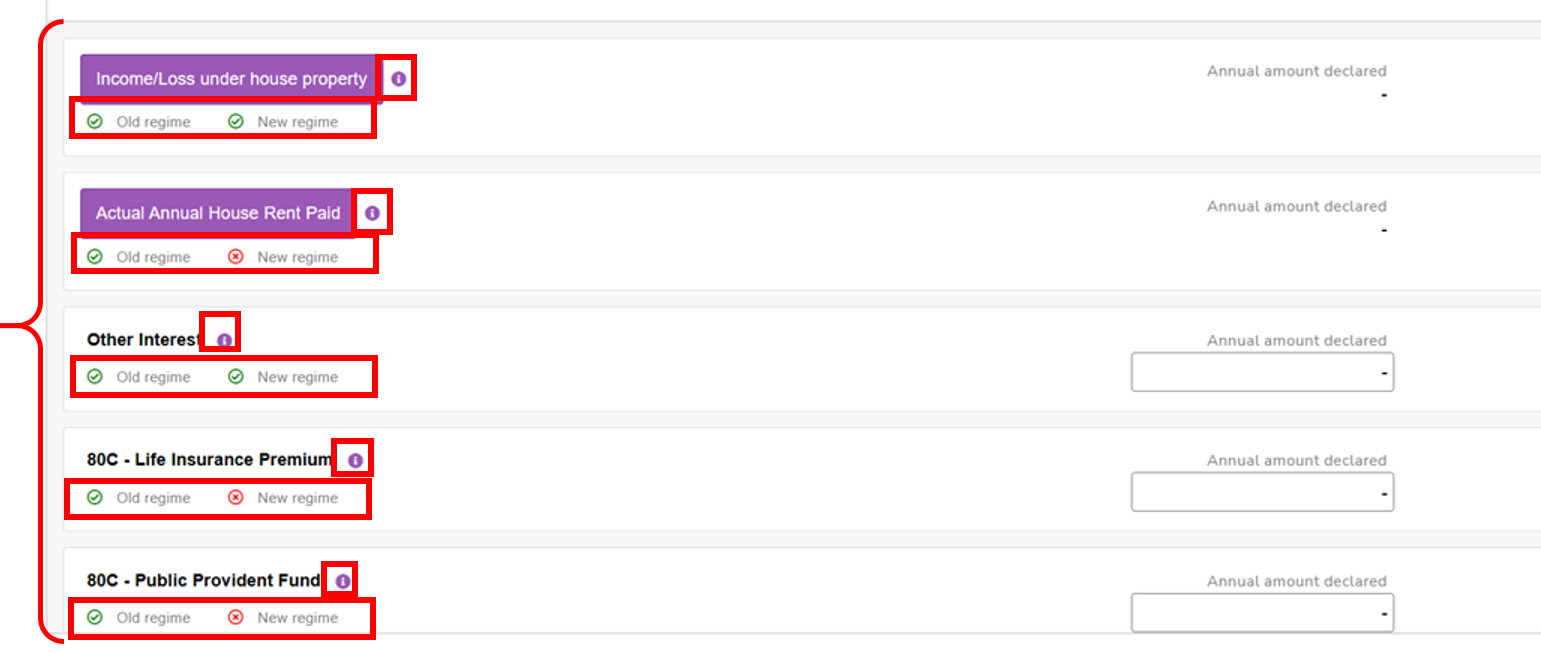Open the Other Interest info icon
The image size is (1541, 653).
tap(224, 340)
